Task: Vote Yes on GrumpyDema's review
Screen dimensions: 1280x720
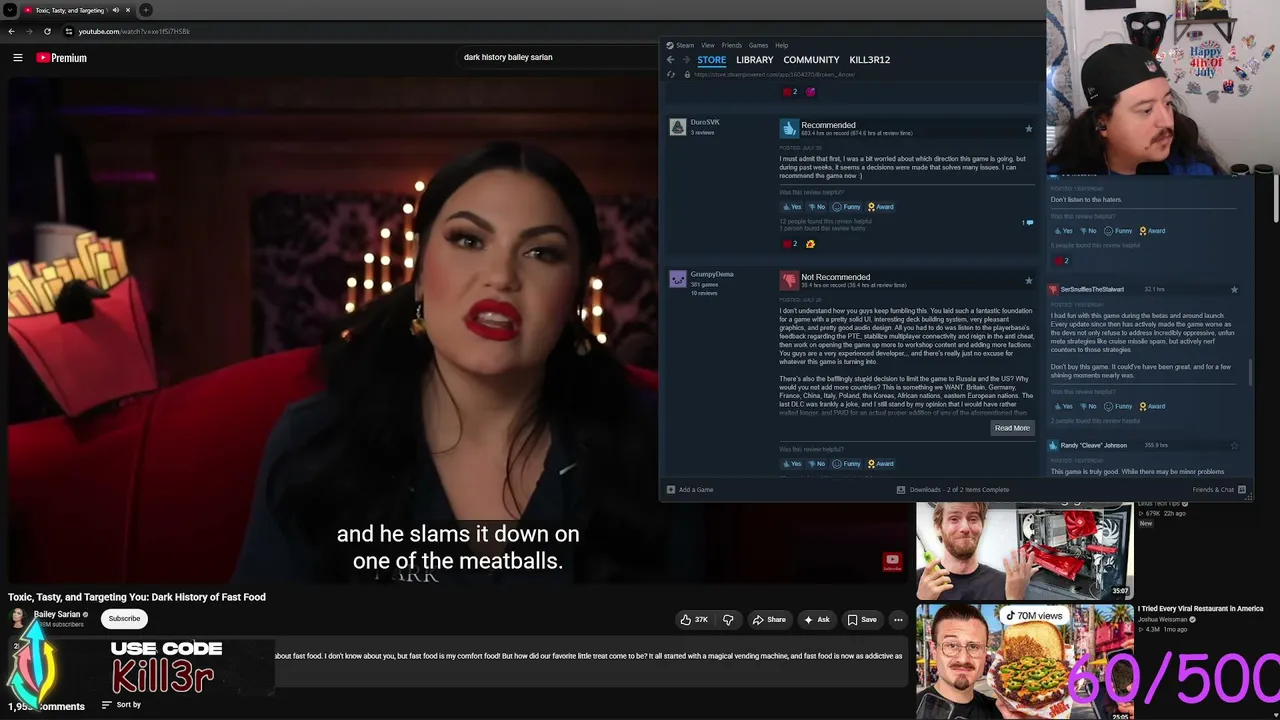Action: coord(792,464)
